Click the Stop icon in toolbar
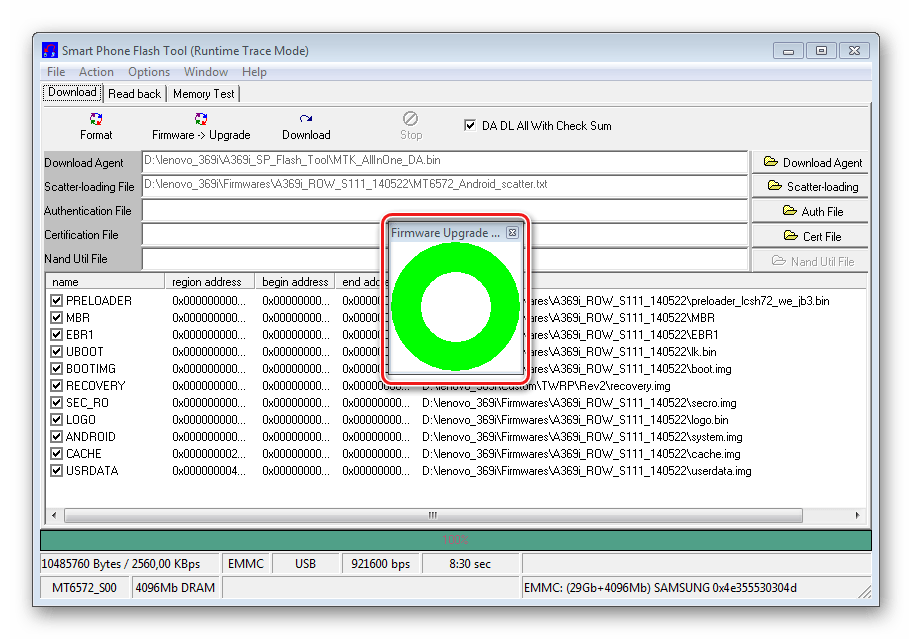This screenshot has height=639, width=912. (411, 119)
